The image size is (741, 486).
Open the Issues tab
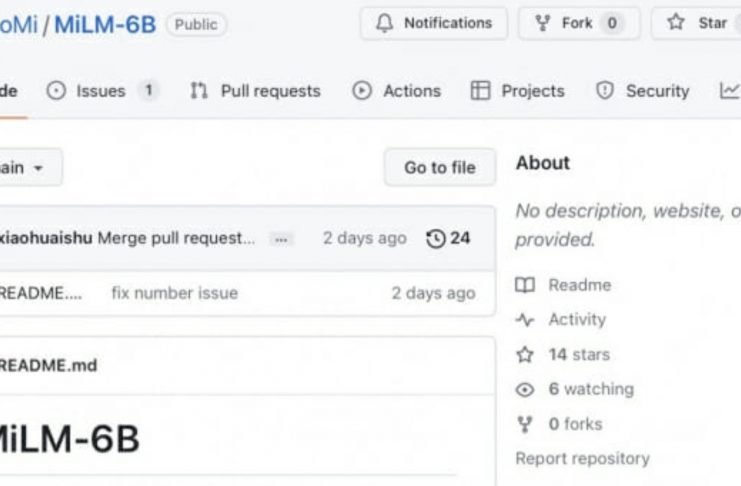(102, 90)
